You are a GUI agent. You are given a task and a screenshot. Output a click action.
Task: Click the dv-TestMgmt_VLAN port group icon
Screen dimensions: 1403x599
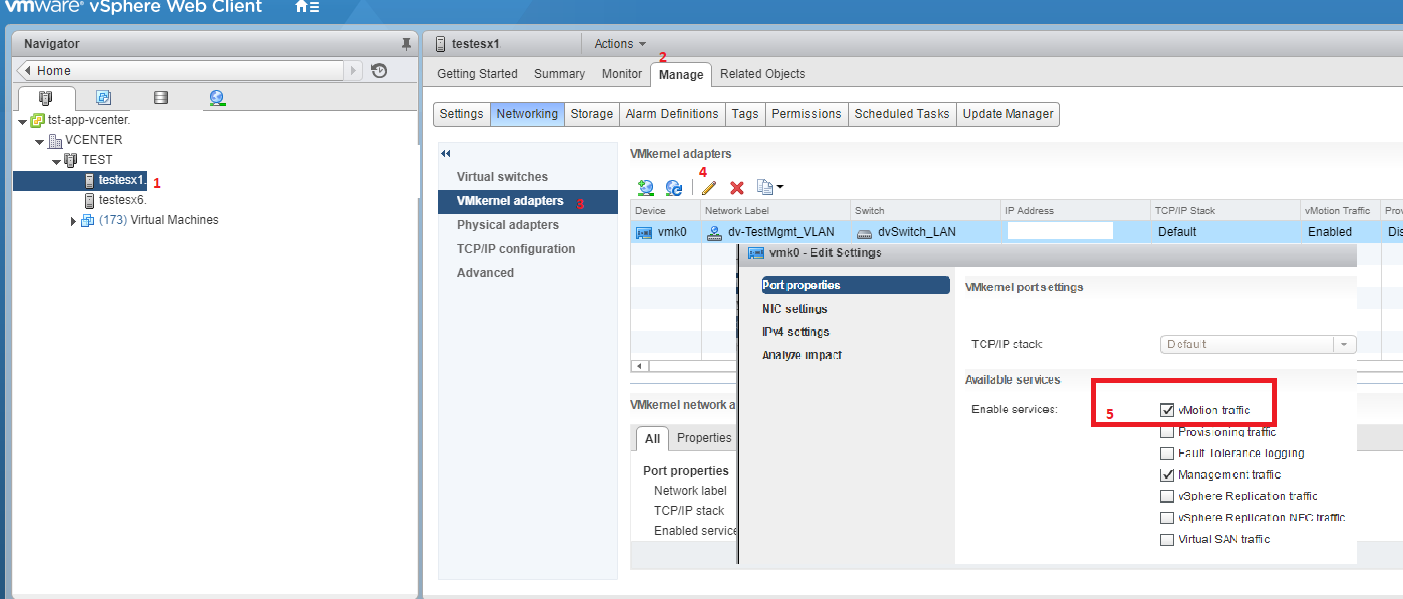point(714,232)
